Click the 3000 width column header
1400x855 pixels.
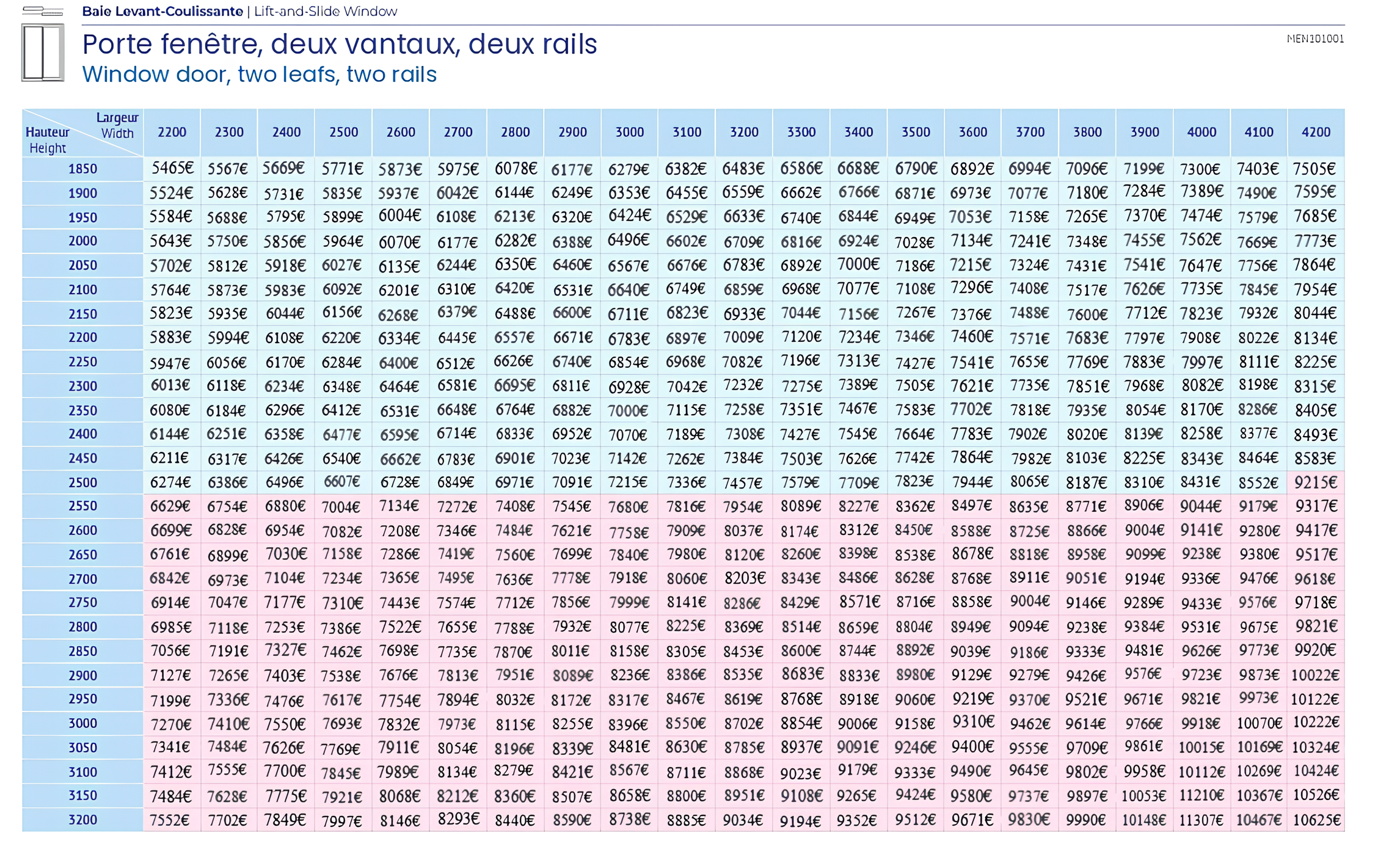629,133
